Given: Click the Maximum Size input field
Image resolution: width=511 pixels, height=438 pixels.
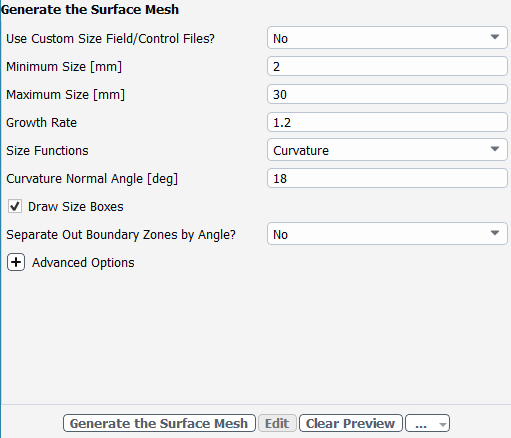Looking at the screenshot, I should pos(387,94).
